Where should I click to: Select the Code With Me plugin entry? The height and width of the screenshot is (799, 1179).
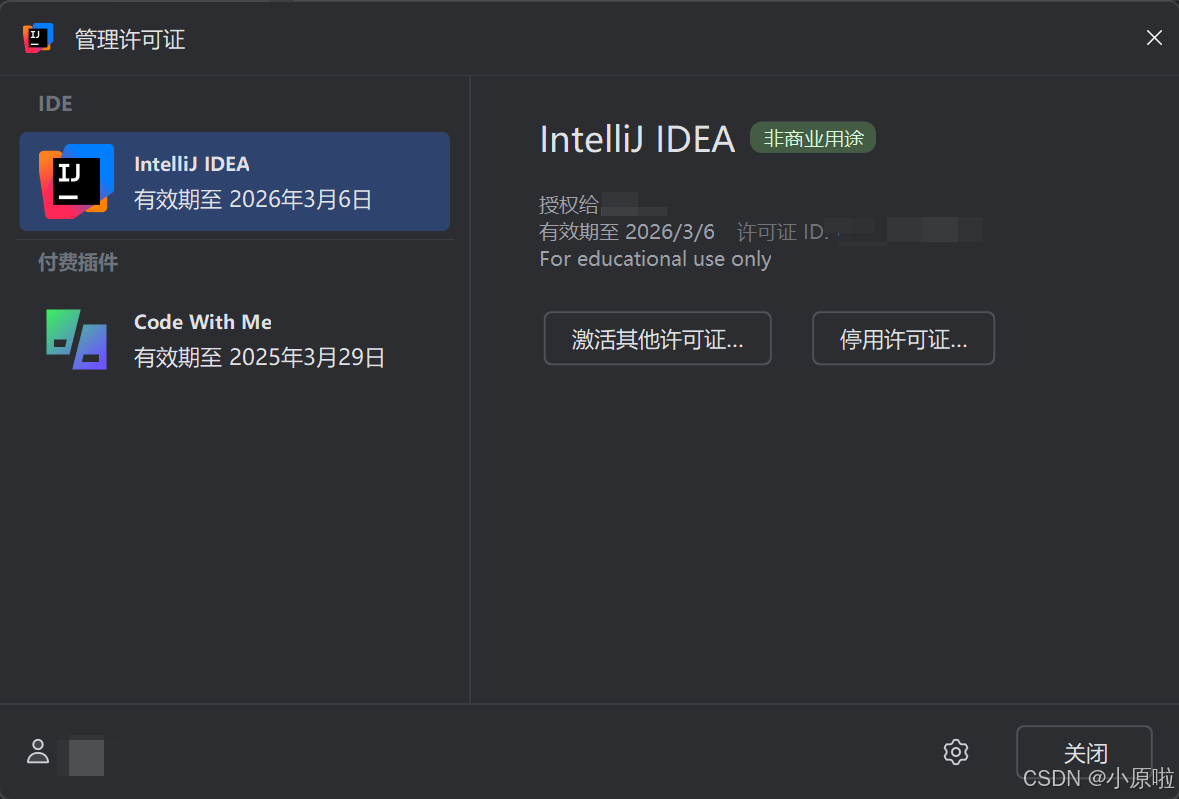click(235, 339)
